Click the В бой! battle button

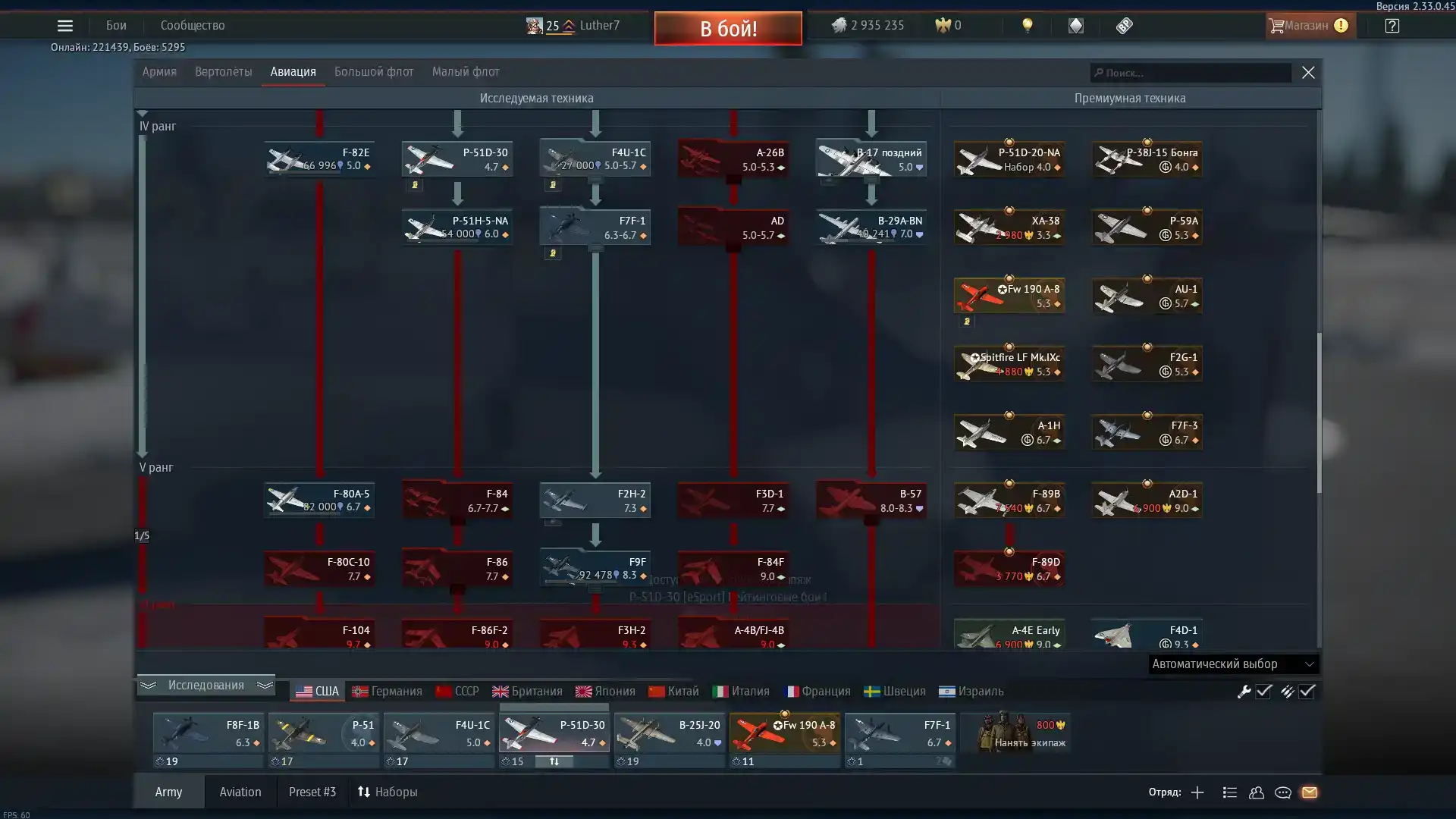click(728, 29)
